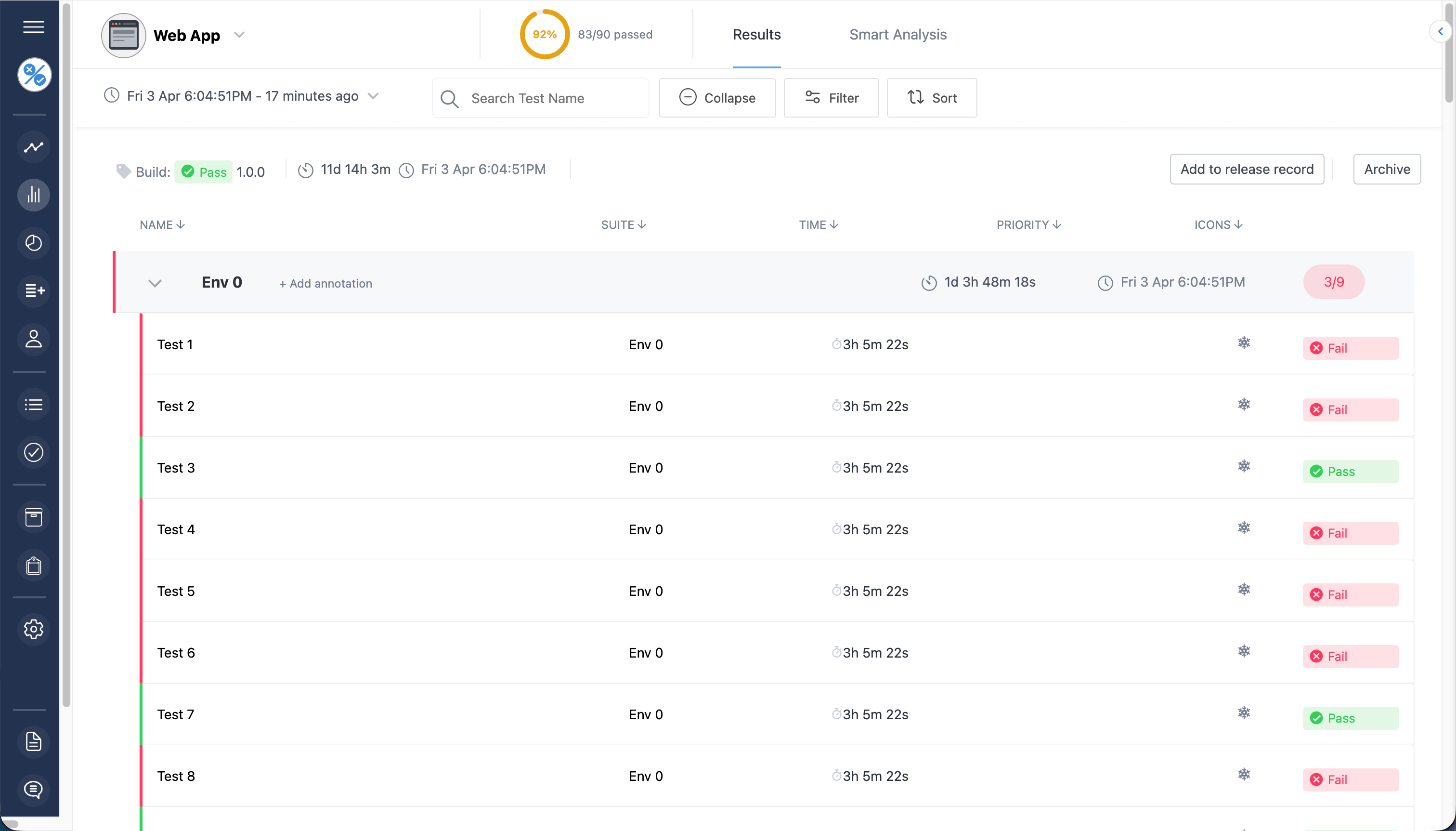Open the settings gear sidebar icon
This screenshot has height=831, width=1456.
coord(34,629)
